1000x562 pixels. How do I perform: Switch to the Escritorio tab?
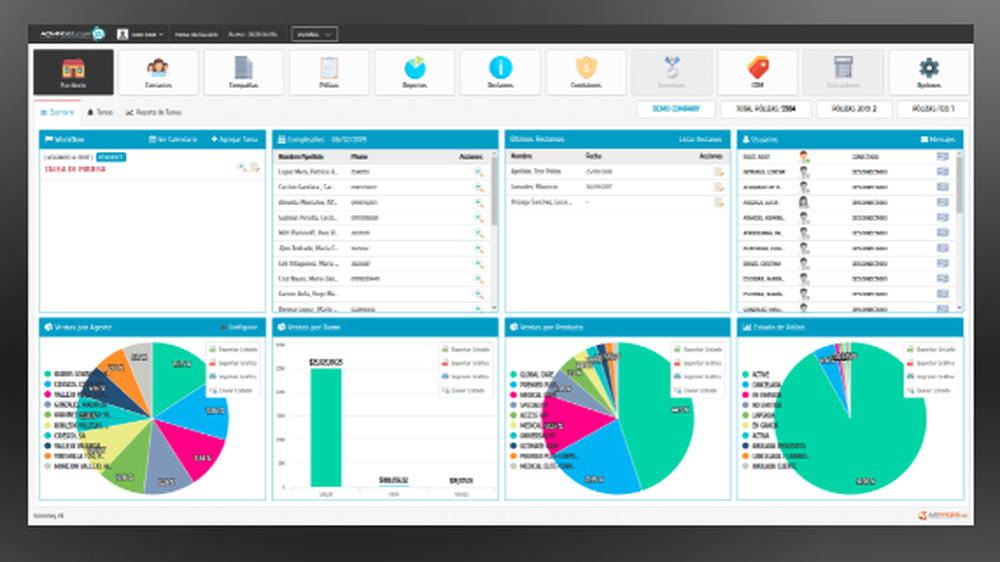pyautogui.click(x=57, y=112)
